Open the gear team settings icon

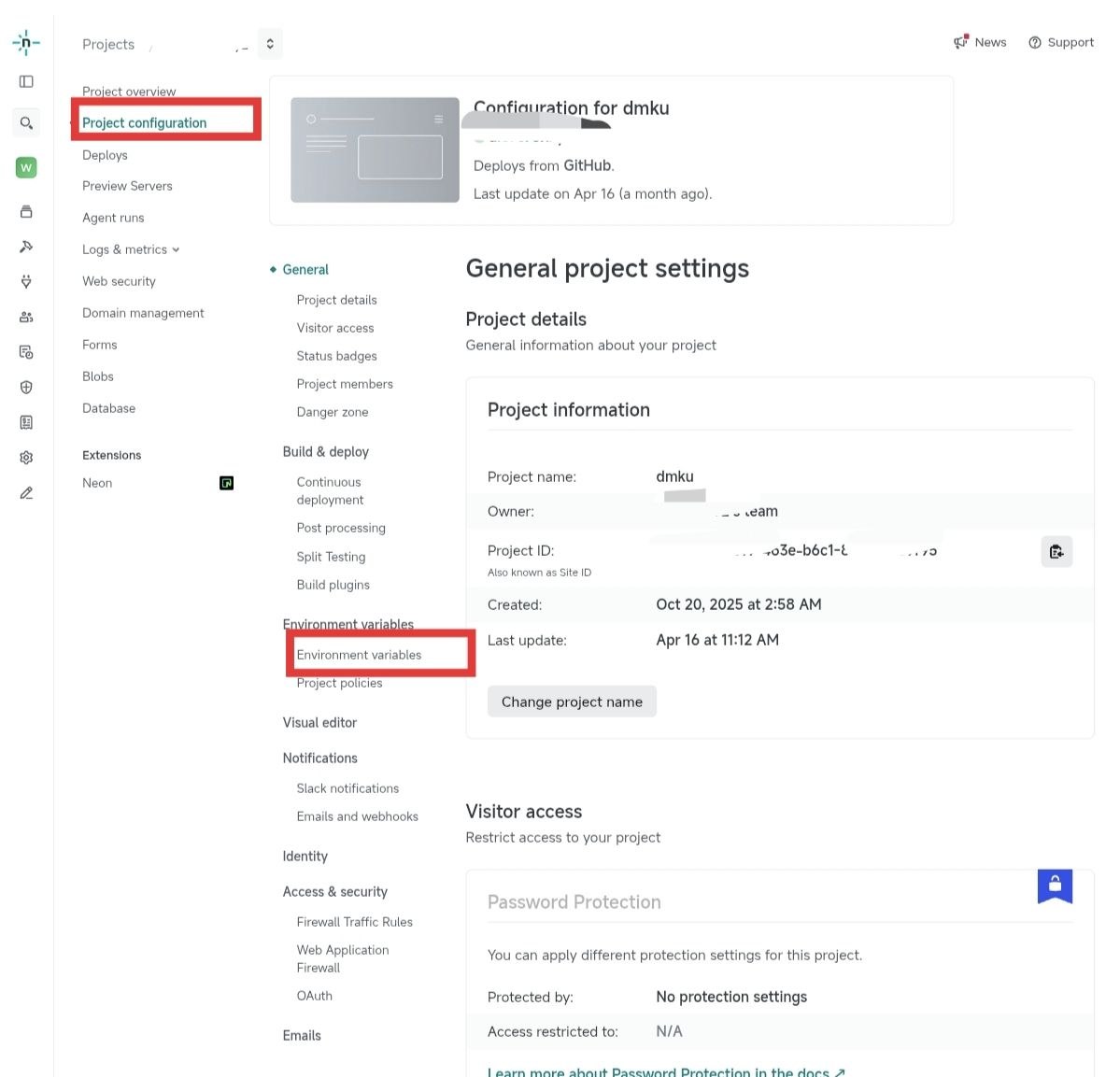(26, 457)
